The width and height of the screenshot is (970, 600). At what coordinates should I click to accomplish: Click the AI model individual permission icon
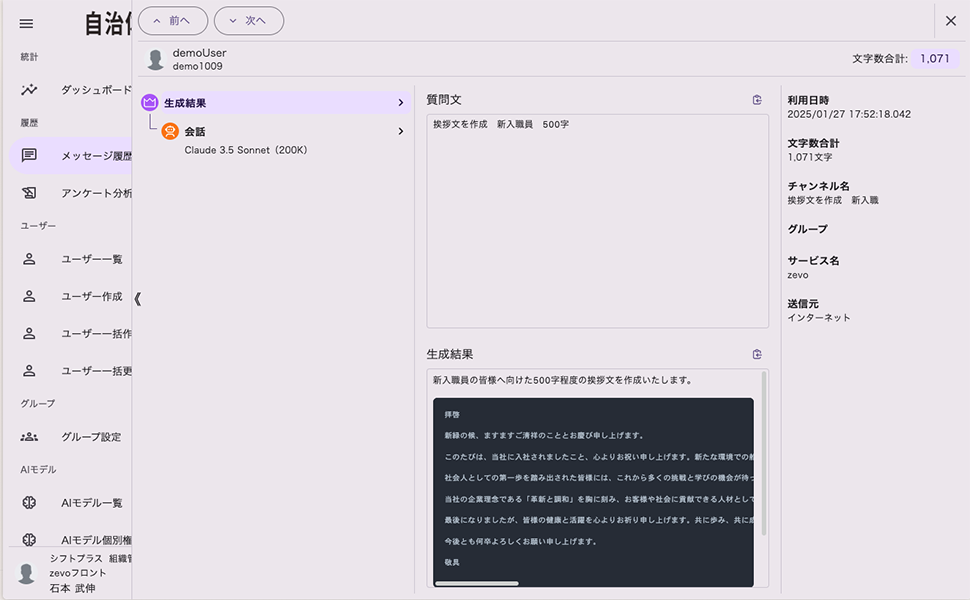click(x=29, y=539)
